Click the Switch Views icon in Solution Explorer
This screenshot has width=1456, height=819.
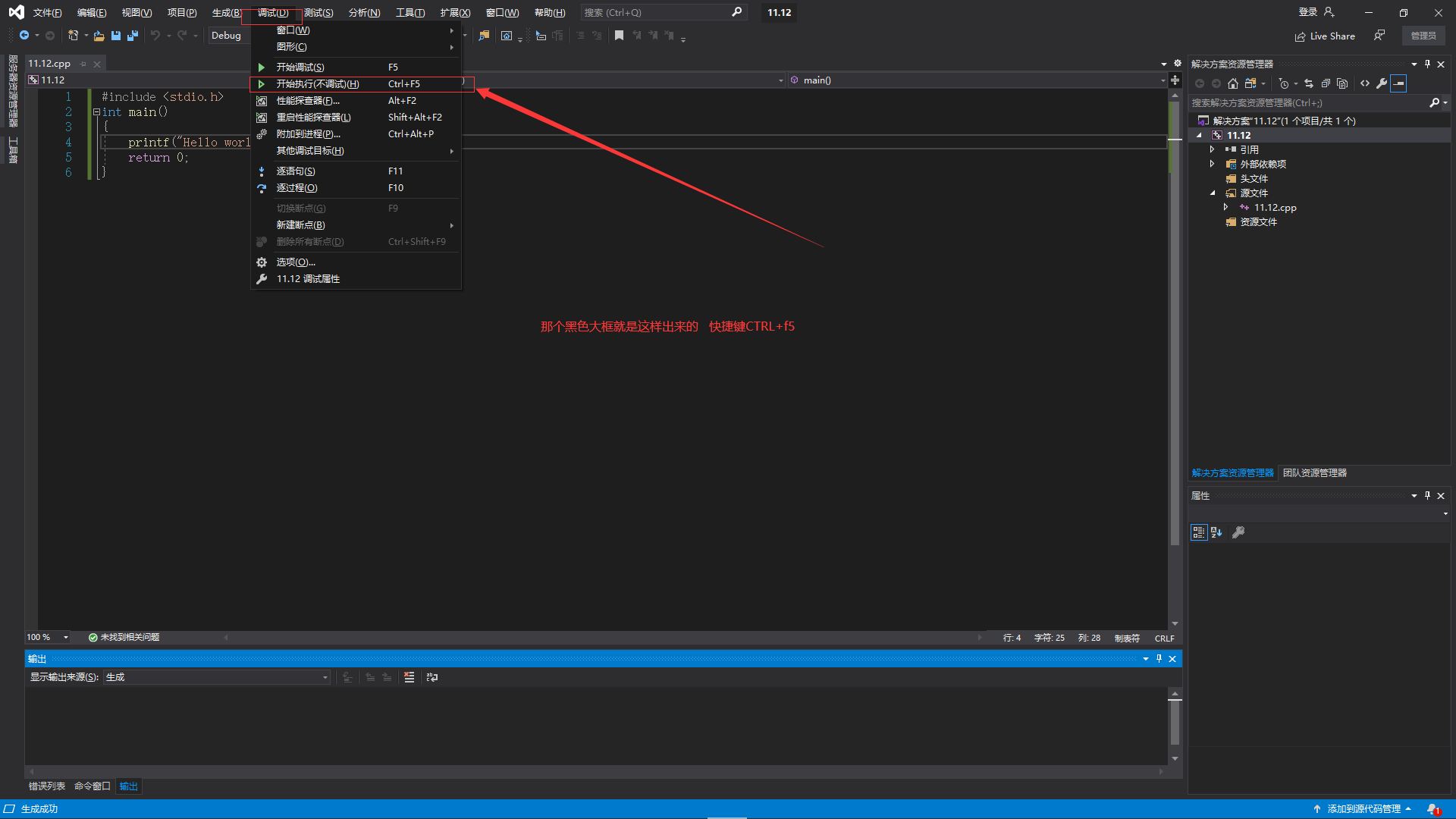coord(1250,83)
